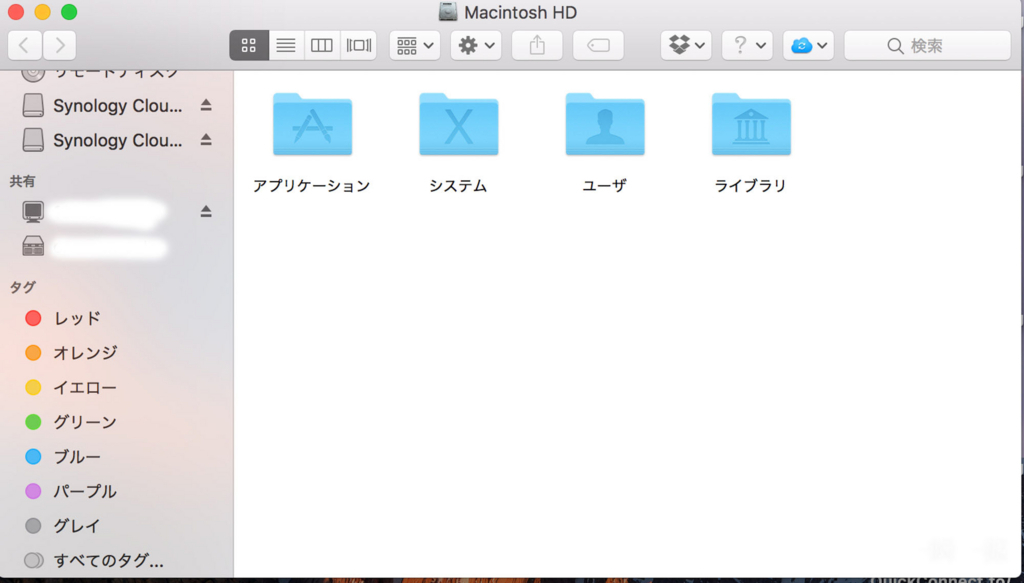This screenshot has height=583, width=1024.
Task: Open the cloud sync toolbar menu
Action: pyautogui.click(x=808, y=45)
